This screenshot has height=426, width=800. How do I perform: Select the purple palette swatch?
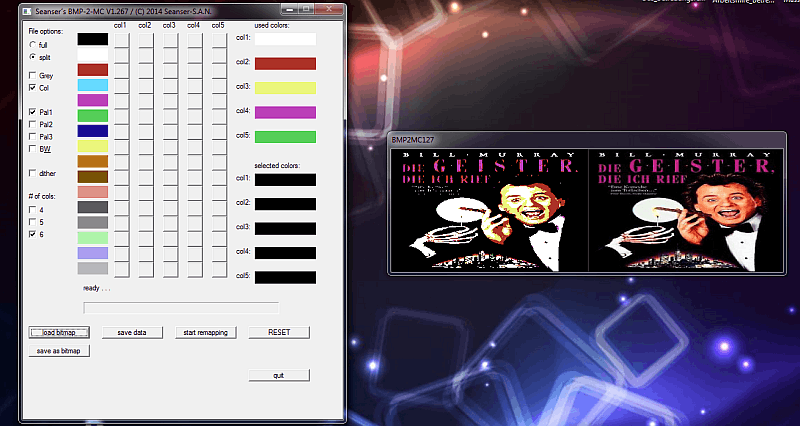(x=93, y=101)
